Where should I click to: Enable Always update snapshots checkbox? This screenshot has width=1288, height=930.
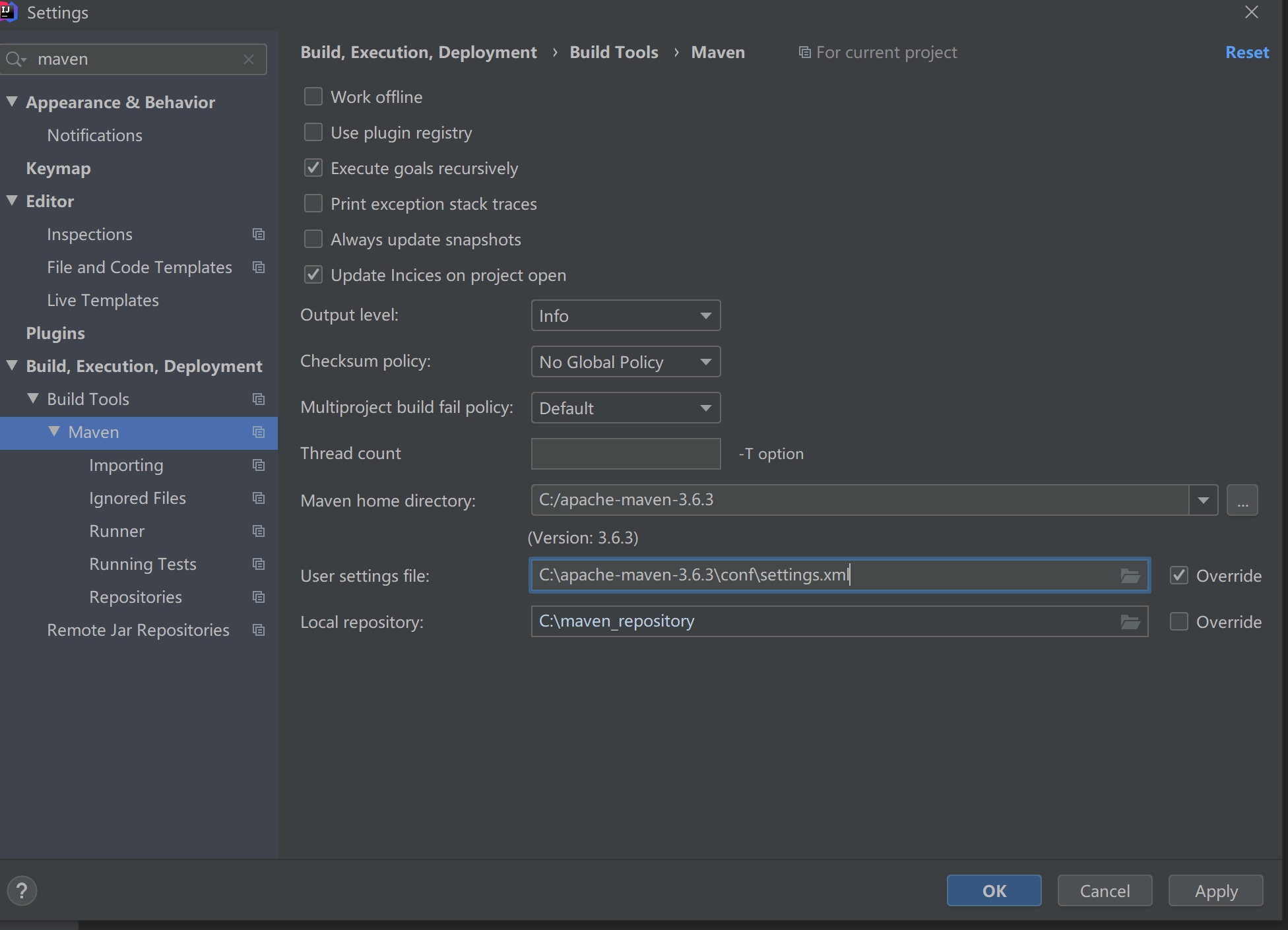[313, 239]
